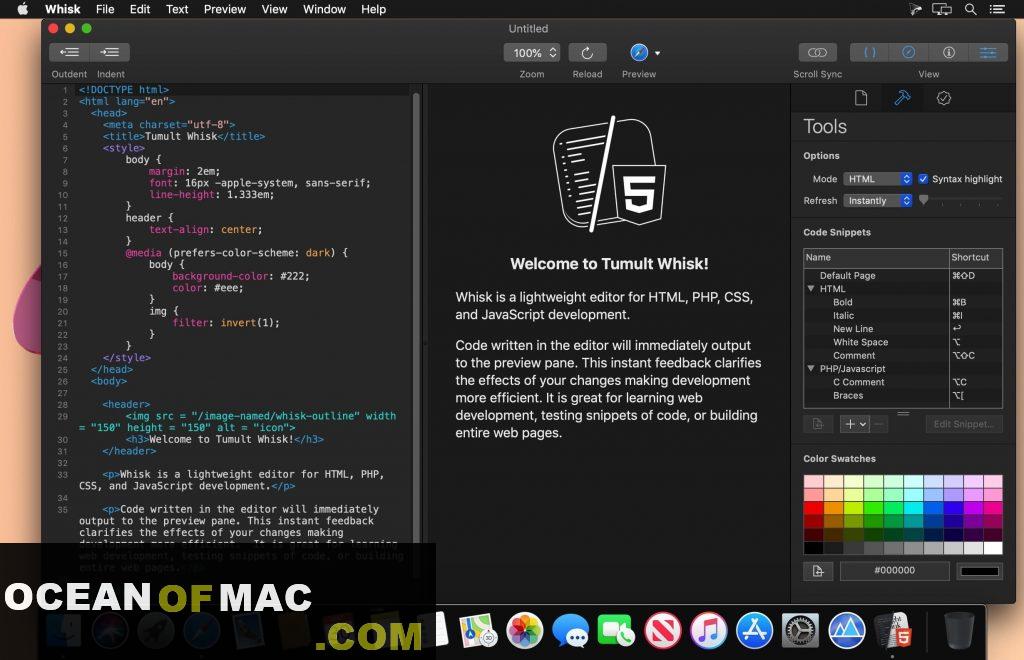The height and width of the screenshot is (660, 1024).
Task: Sort snippets by the Name column header
Action: 876,257
